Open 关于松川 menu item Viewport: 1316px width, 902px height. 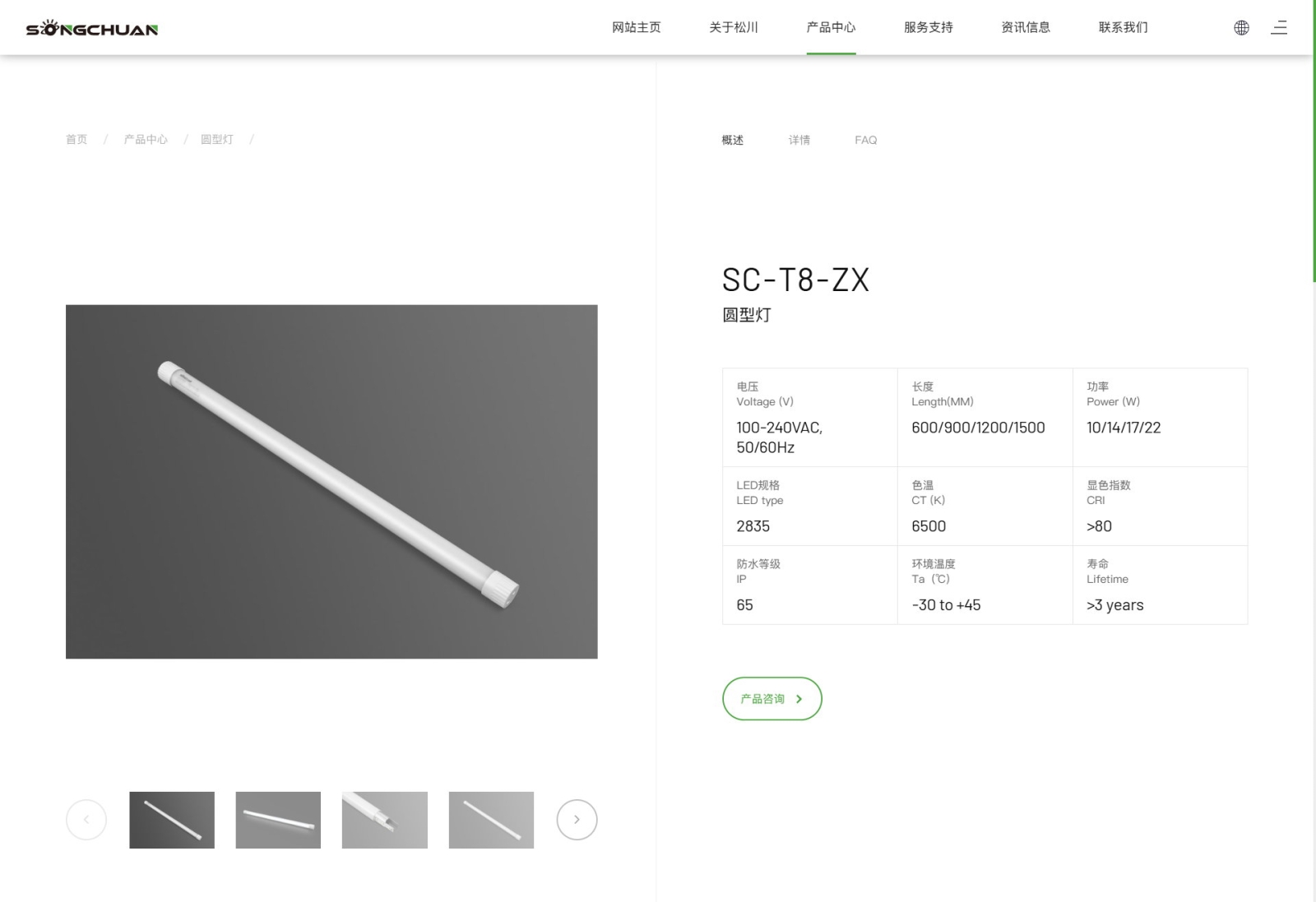point(734,28)
